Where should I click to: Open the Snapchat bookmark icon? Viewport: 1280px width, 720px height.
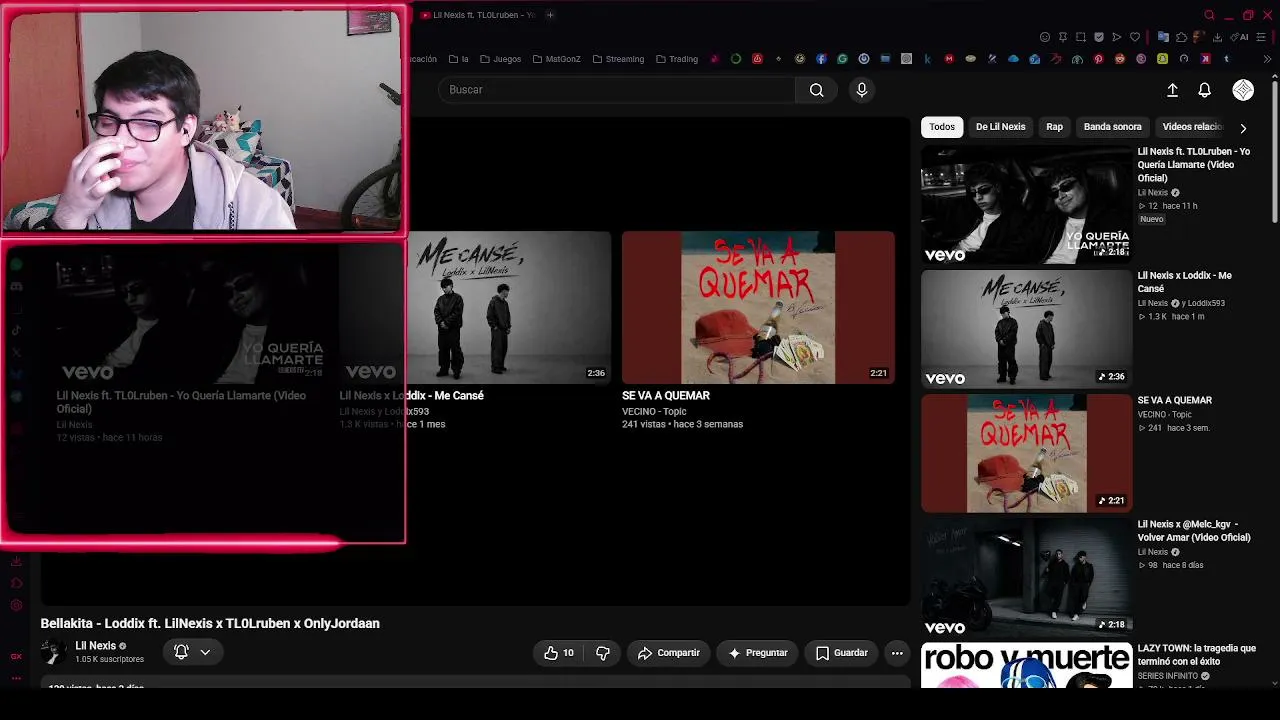(1162, 59)
